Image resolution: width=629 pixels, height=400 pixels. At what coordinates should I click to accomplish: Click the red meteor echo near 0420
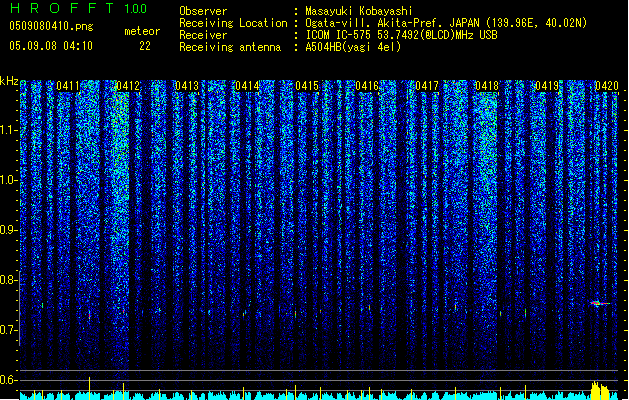(x=600, y=303)
